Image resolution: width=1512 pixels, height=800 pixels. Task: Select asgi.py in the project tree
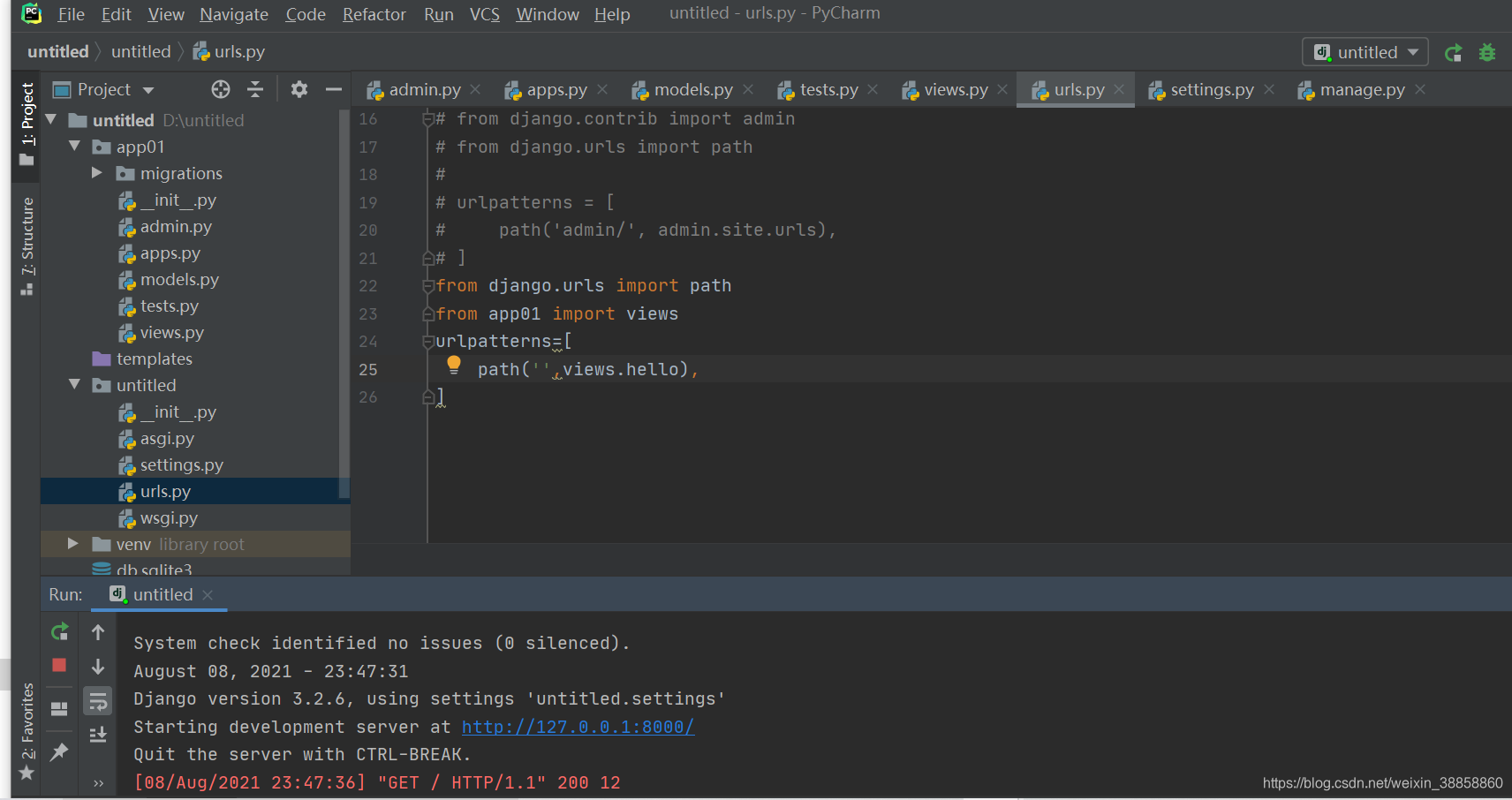click(167, 438)
